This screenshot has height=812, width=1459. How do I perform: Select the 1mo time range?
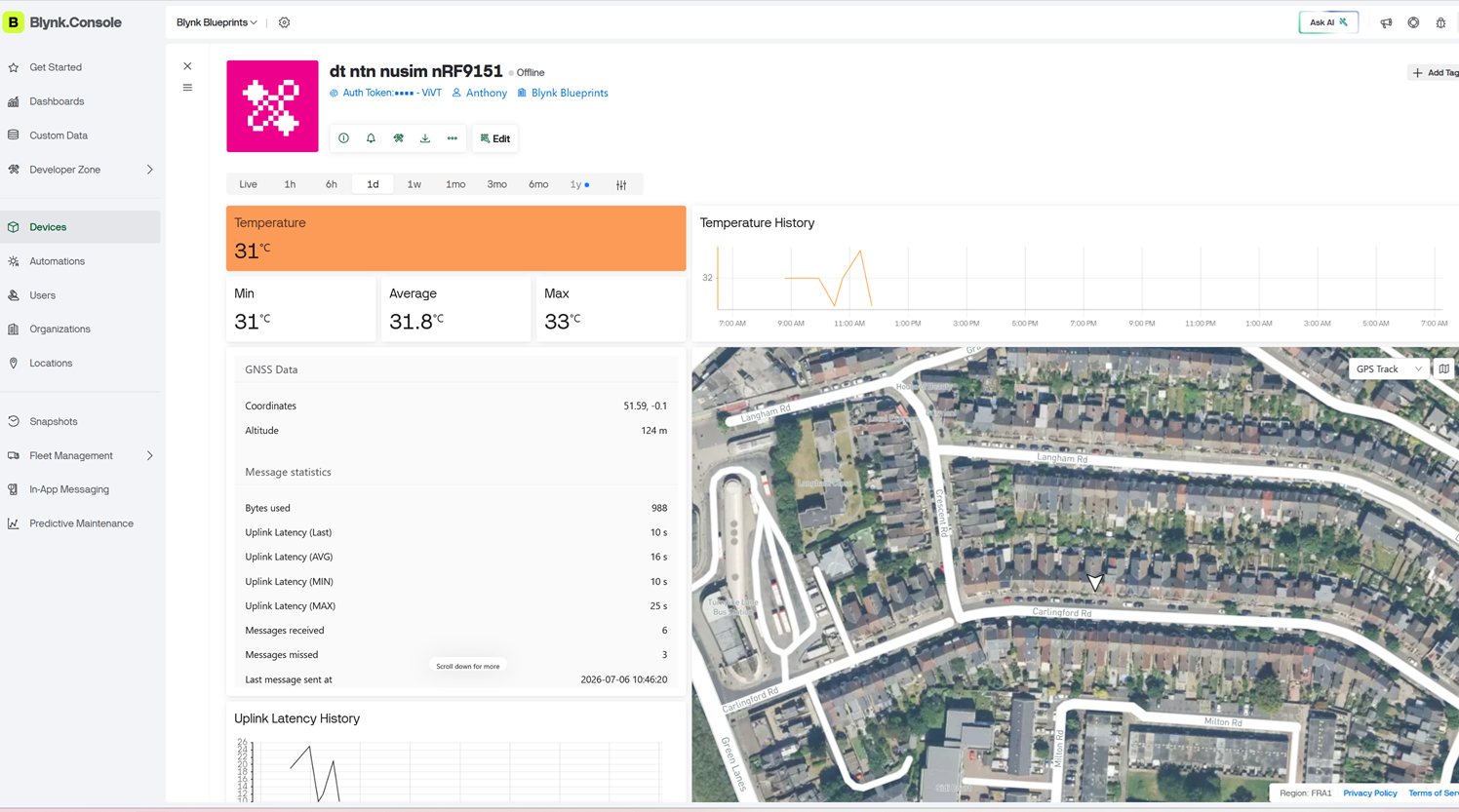click(455, 184)
